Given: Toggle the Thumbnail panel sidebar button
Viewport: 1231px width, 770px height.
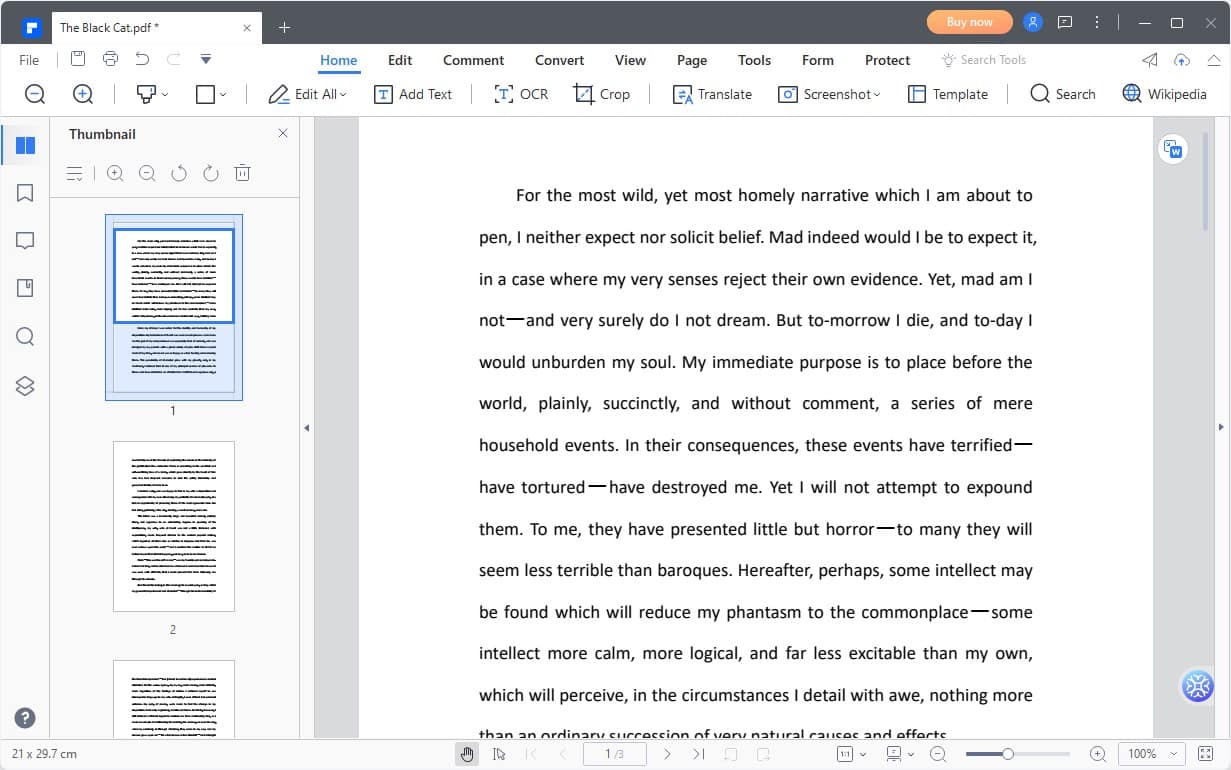Looking at the screenshot, I should [26, 145].
